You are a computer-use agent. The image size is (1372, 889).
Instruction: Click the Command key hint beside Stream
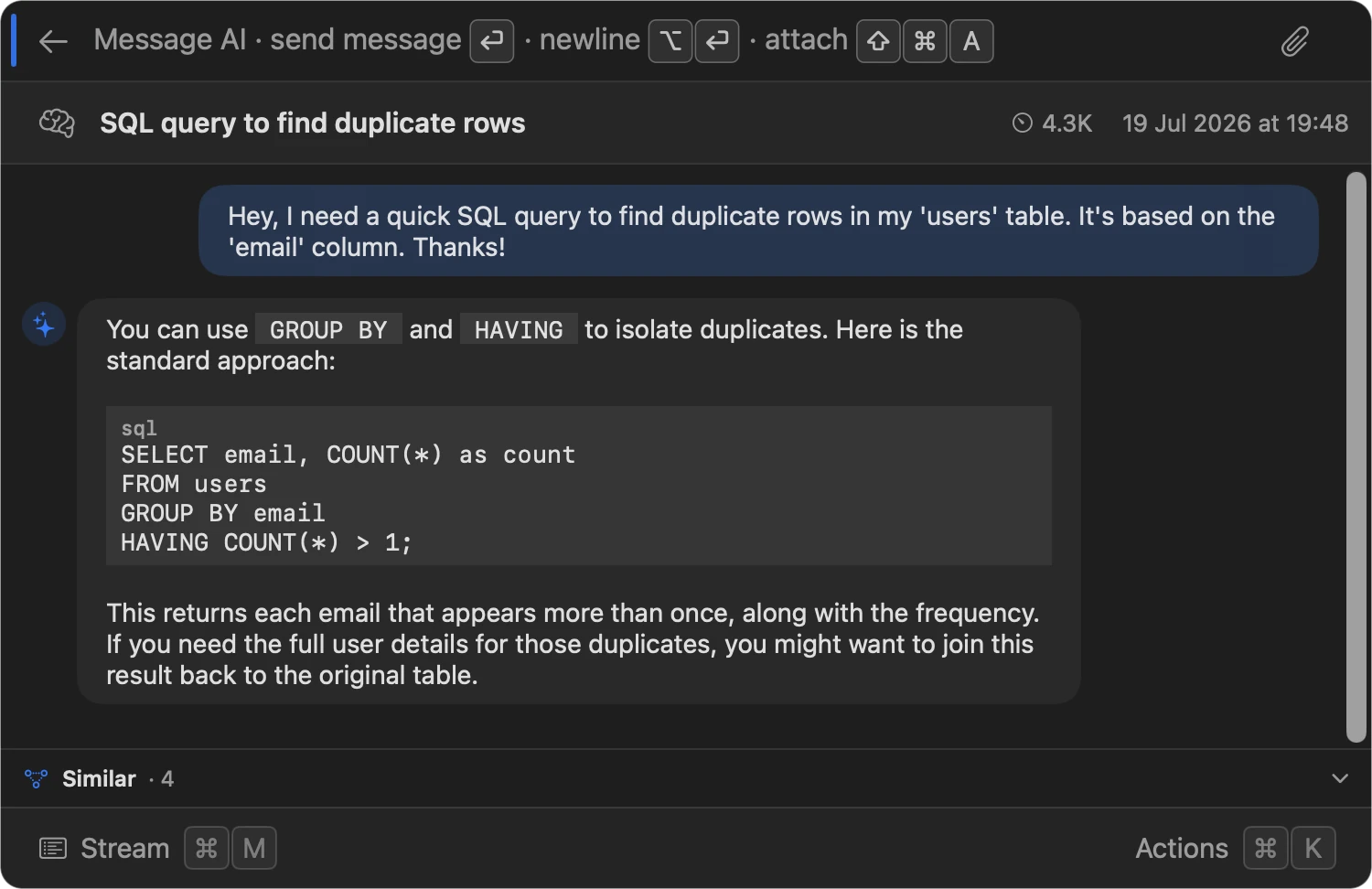(x=207, y=849)
